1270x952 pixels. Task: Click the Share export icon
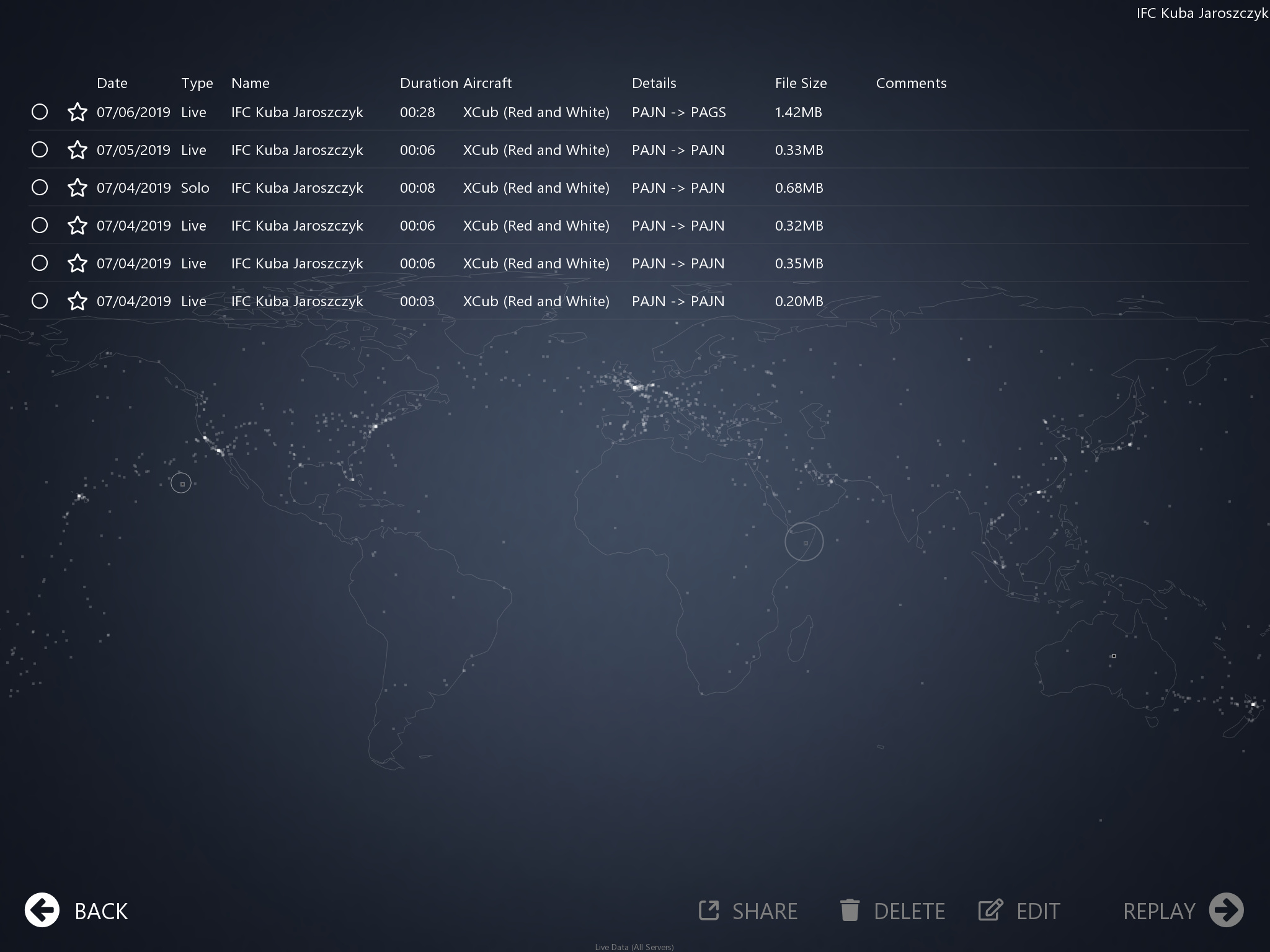(x=709, y=910)
